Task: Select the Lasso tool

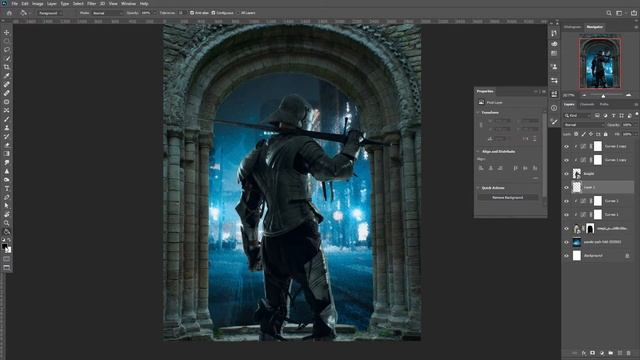Action: (7, 49)
